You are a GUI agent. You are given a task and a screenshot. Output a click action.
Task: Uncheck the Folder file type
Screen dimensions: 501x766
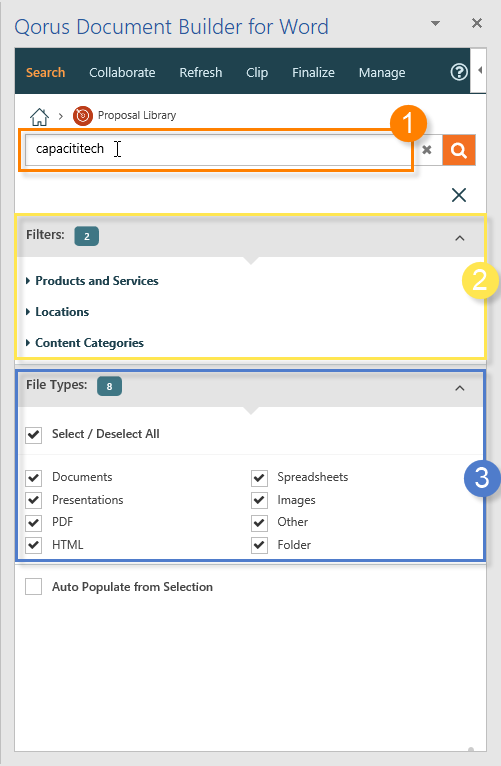point(259,545)
